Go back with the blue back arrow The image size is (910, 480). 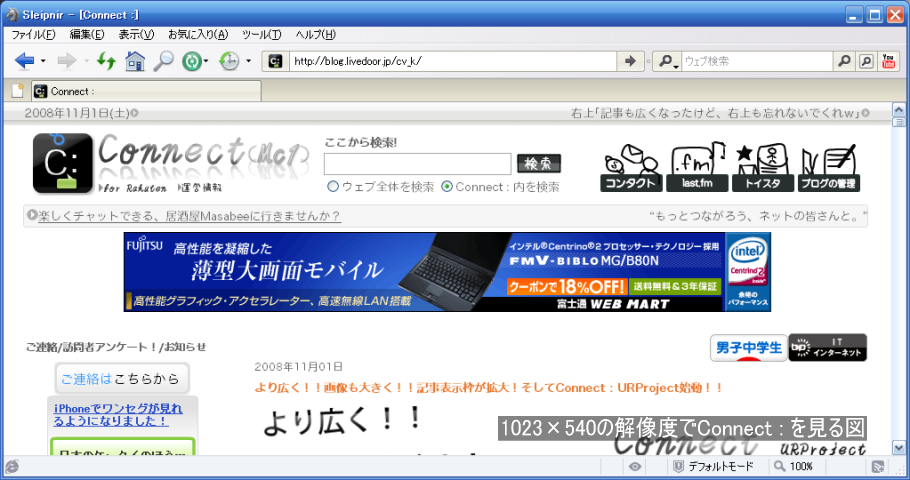(x=24, y=60)
